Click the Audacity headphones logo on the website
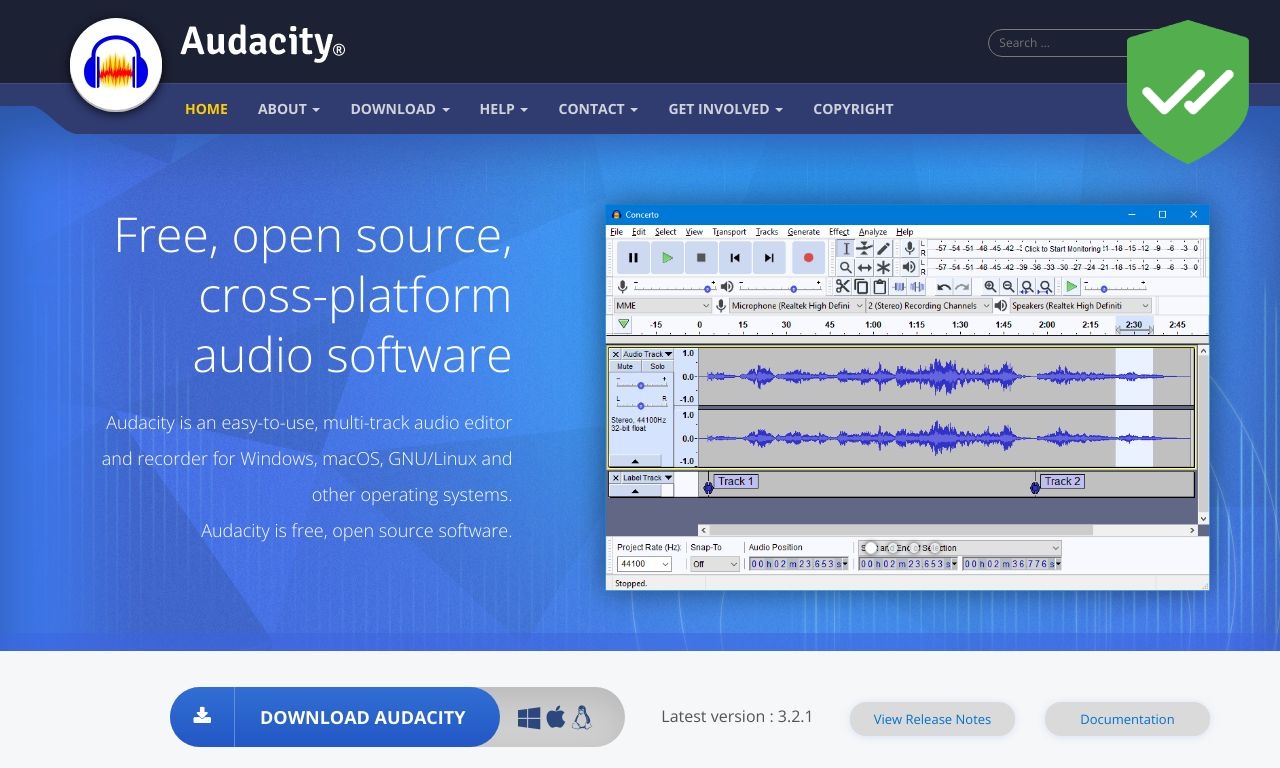 (116, 65)
